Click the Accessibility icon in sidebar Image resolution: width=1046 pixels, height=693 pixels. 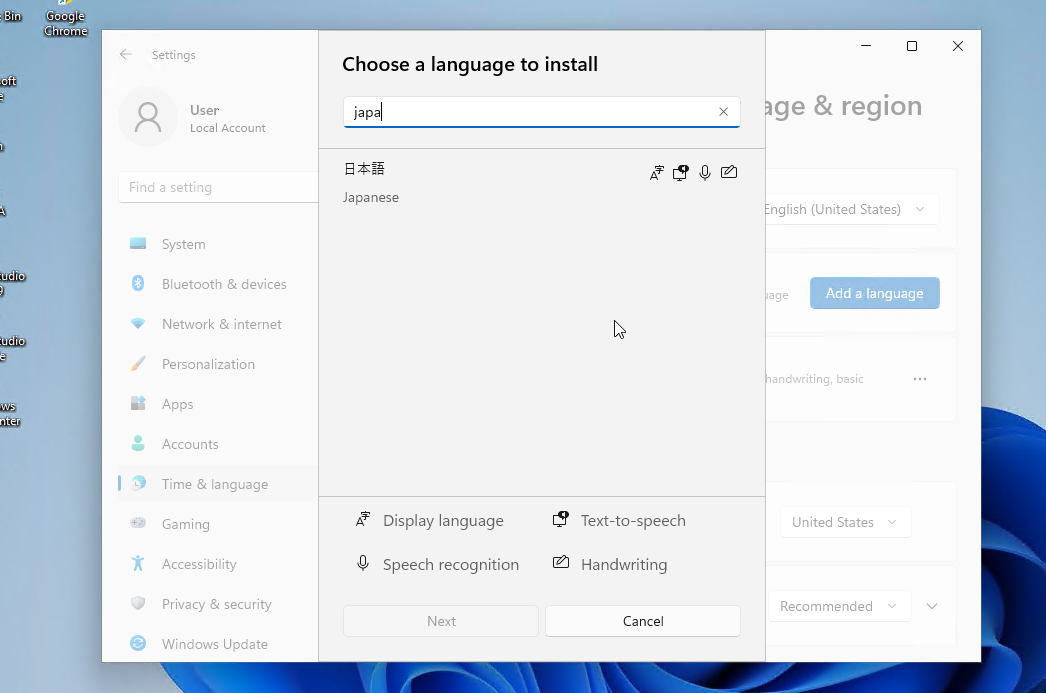click(x=138, y=564)
